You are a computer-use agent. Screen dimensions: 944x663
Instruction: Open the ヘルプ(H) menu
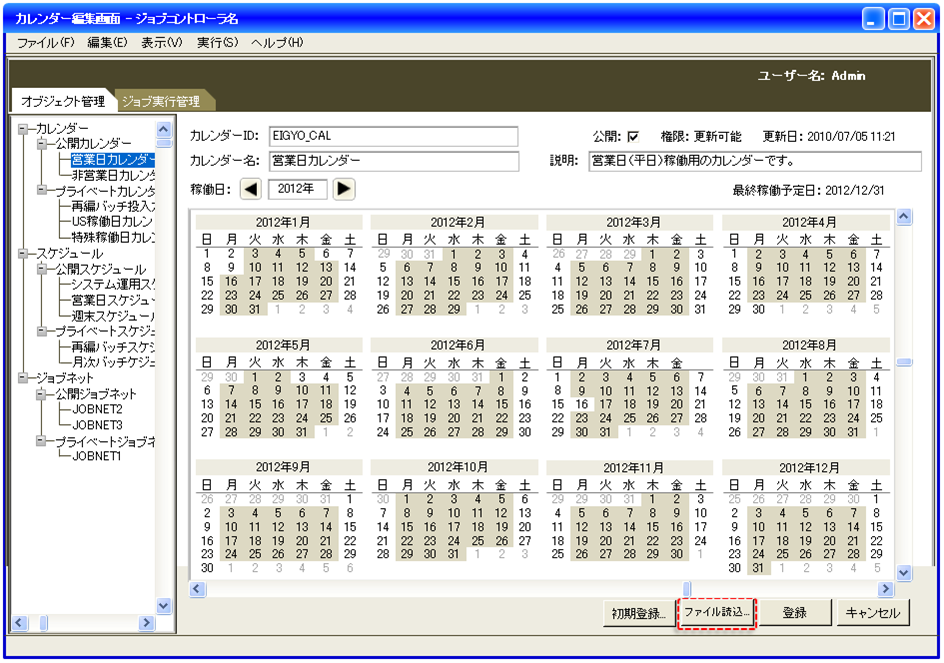pos(278,43)
